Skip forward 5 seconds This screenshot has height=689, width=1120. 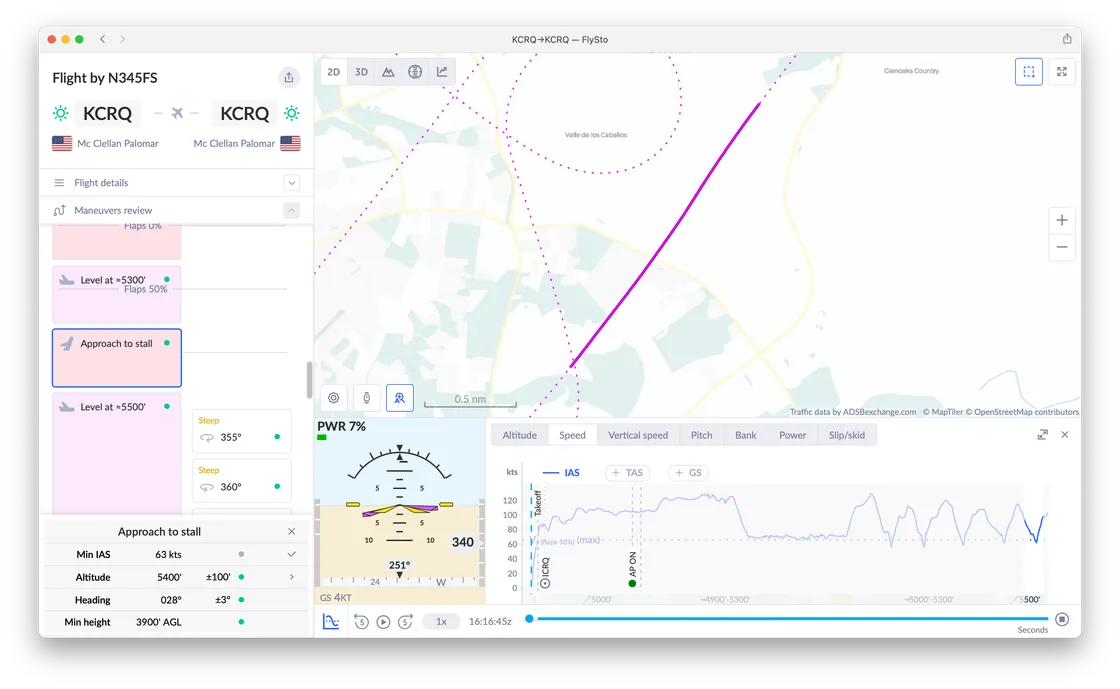(x=405, y=622)
